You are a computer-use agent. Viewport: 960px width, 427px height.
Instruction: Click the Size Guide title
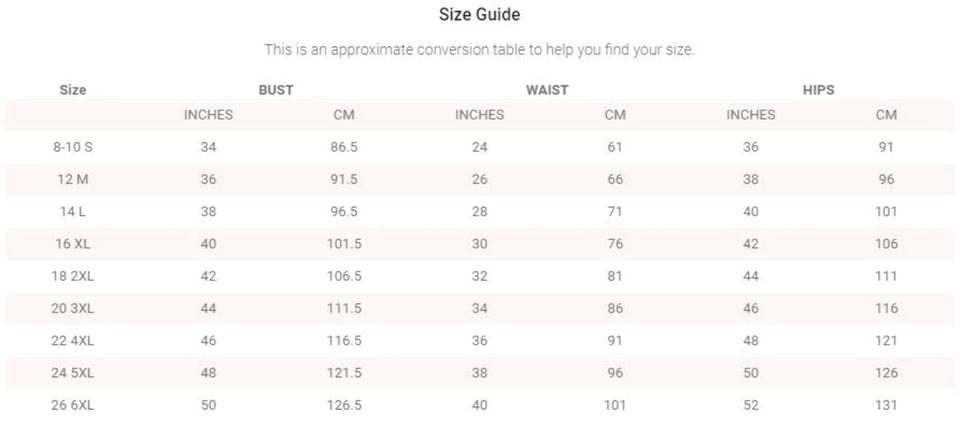pos(479,15)
